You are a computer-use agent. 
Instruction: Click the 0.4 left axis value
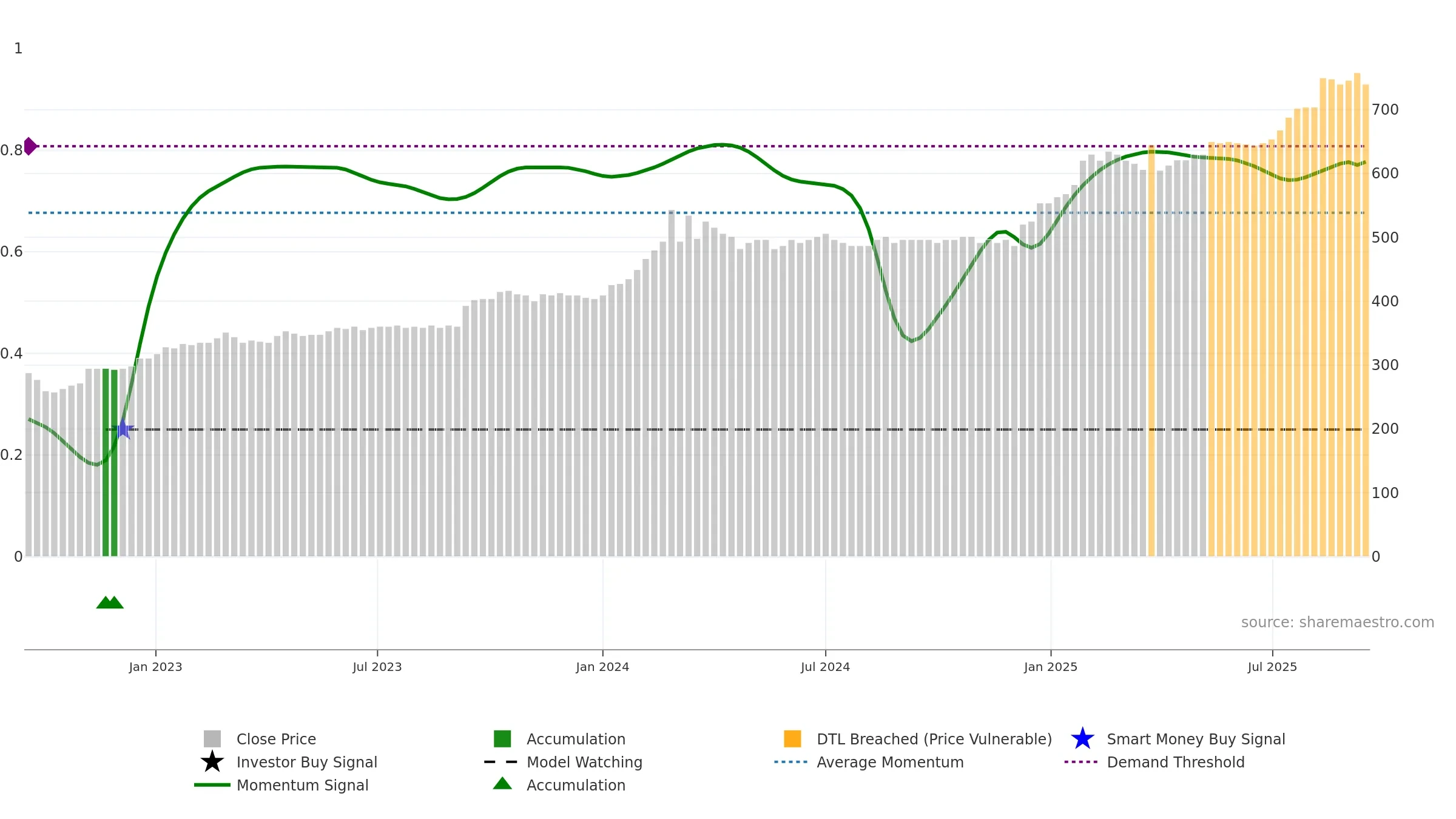click(12, 354)
